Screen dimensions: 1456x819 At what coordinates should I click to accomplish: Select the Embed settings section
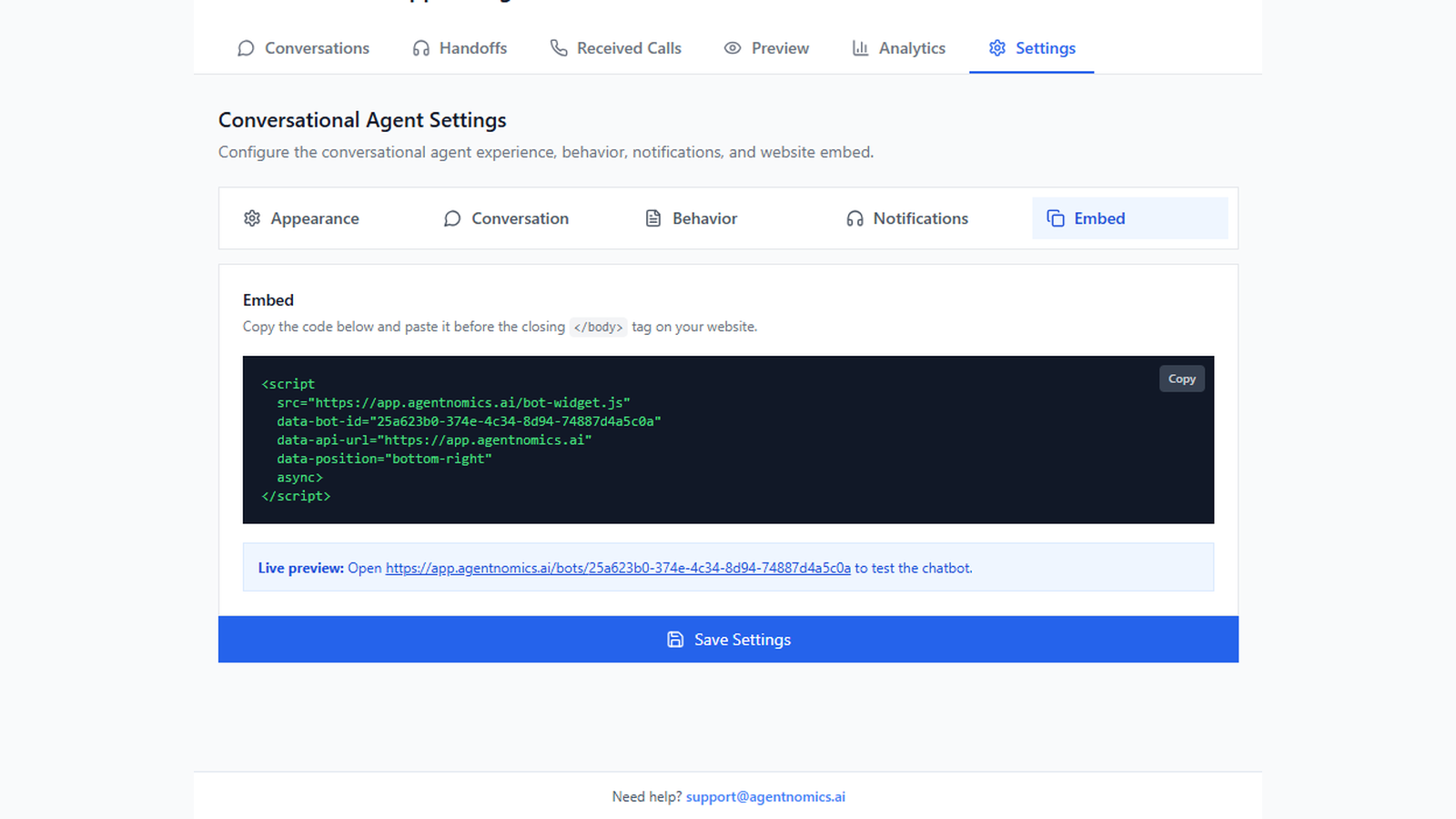(1129, 218)
